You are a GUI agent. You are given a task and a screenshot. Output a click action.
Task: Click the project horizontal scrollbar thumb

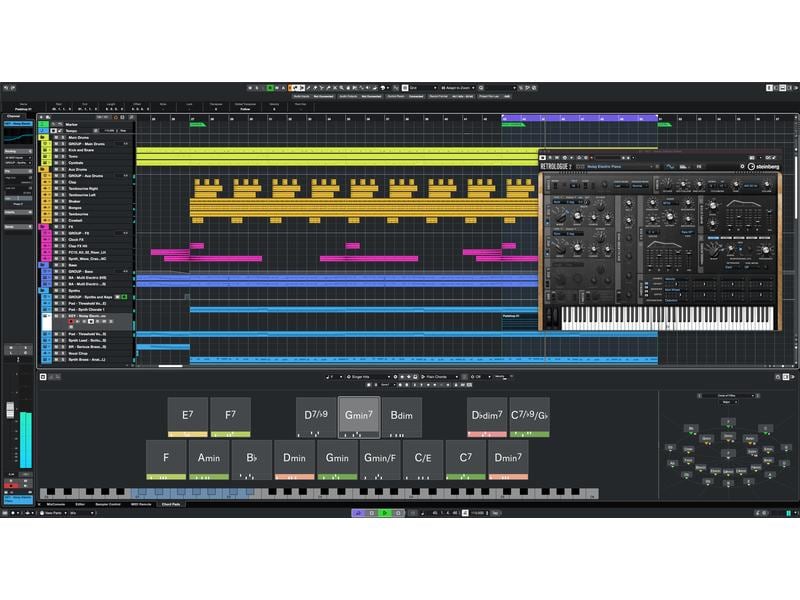pyautogui.click(x=170, y=366)
